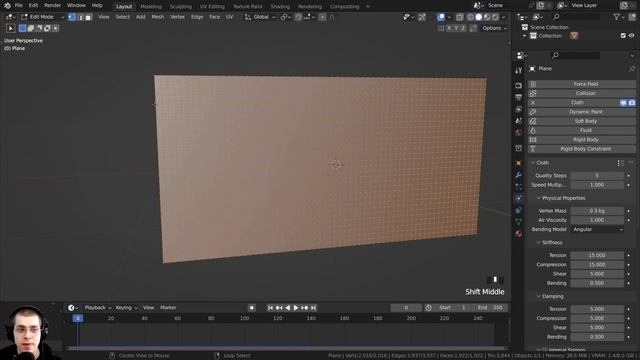Click Rigid Body Constraint icon

click(x=533, y=149)
